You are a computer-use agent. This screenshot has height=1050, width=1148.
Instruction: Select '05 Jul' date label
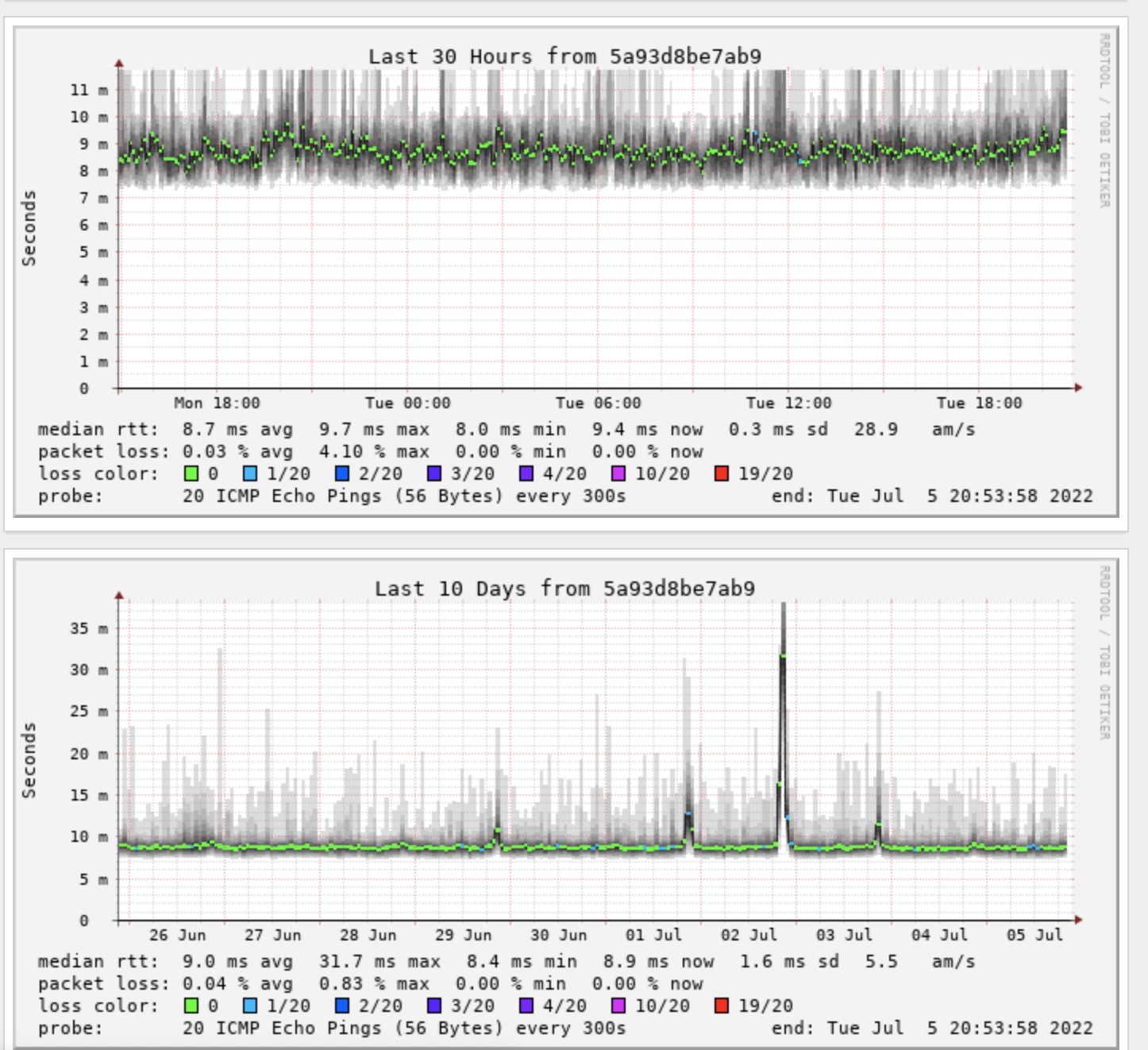(x=1034, y=935)
